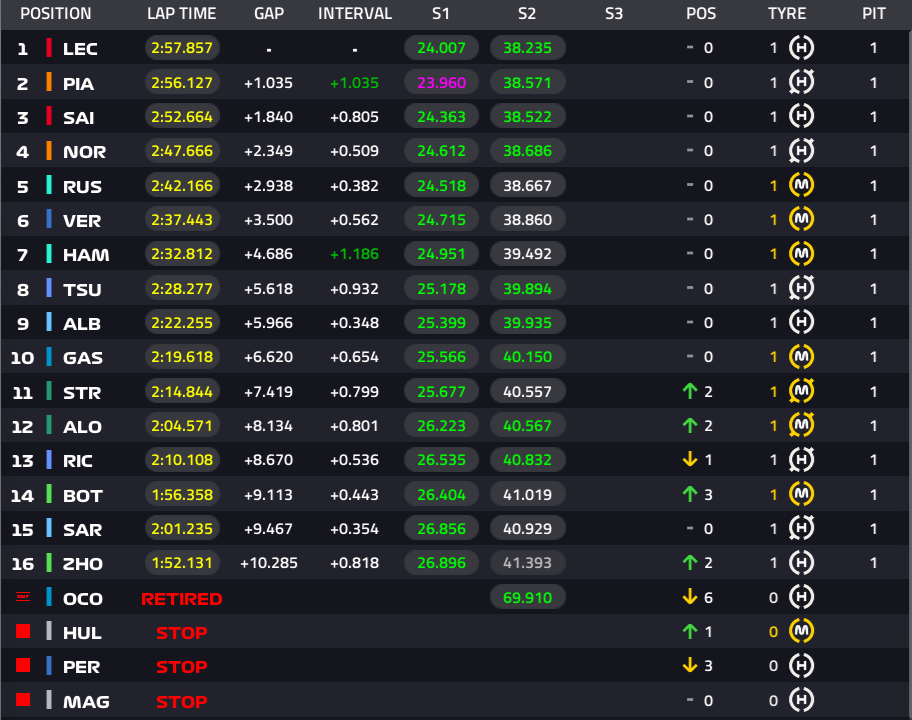Click the medium tyre icon in ALO row
This screenshot has height=720, width=912.
[x=801, y=426]
